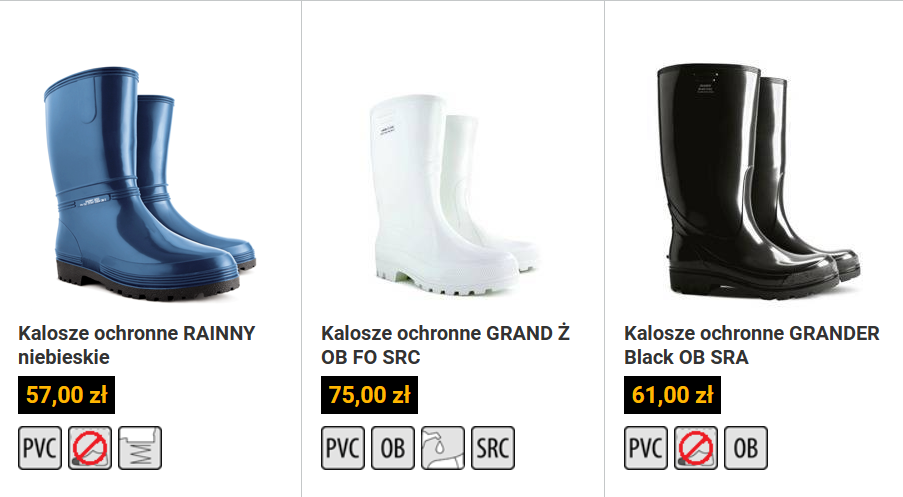Image resolution: width=903 pixels, height=497 pixels.
Task: Click the SRC slip-resistance icon
Action: [x=493, y=448]
